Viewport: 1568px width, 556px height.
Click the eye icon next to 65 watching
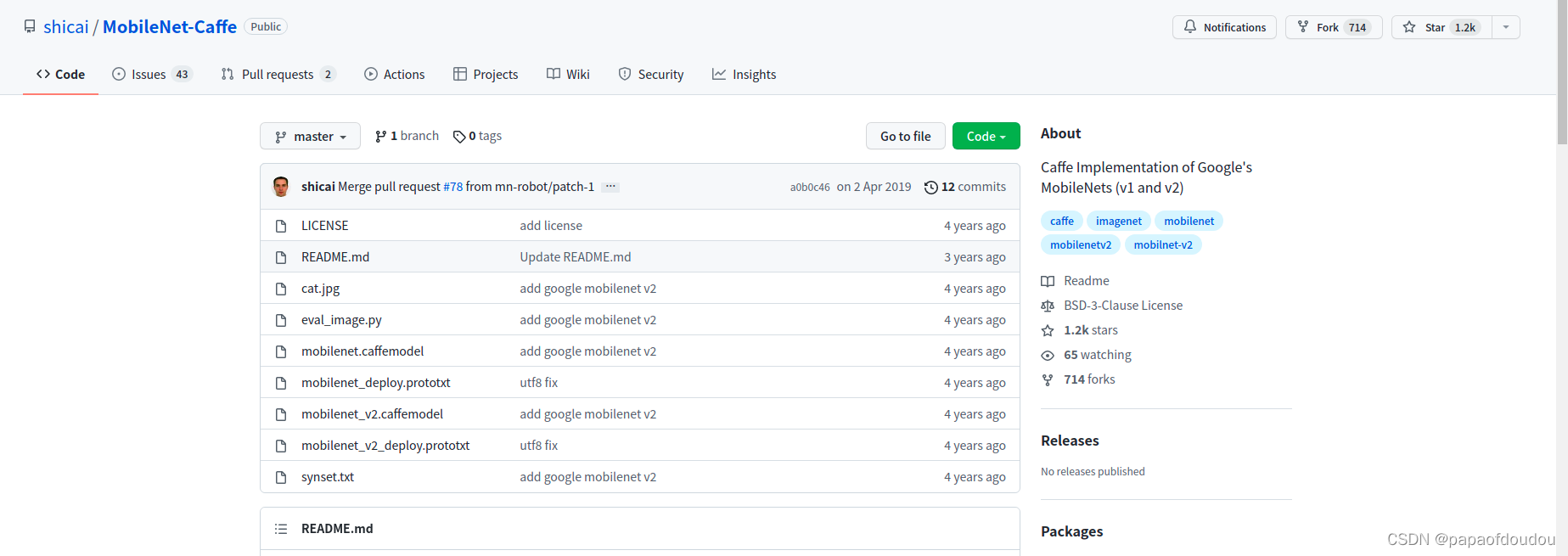(x=1048, y=355)
